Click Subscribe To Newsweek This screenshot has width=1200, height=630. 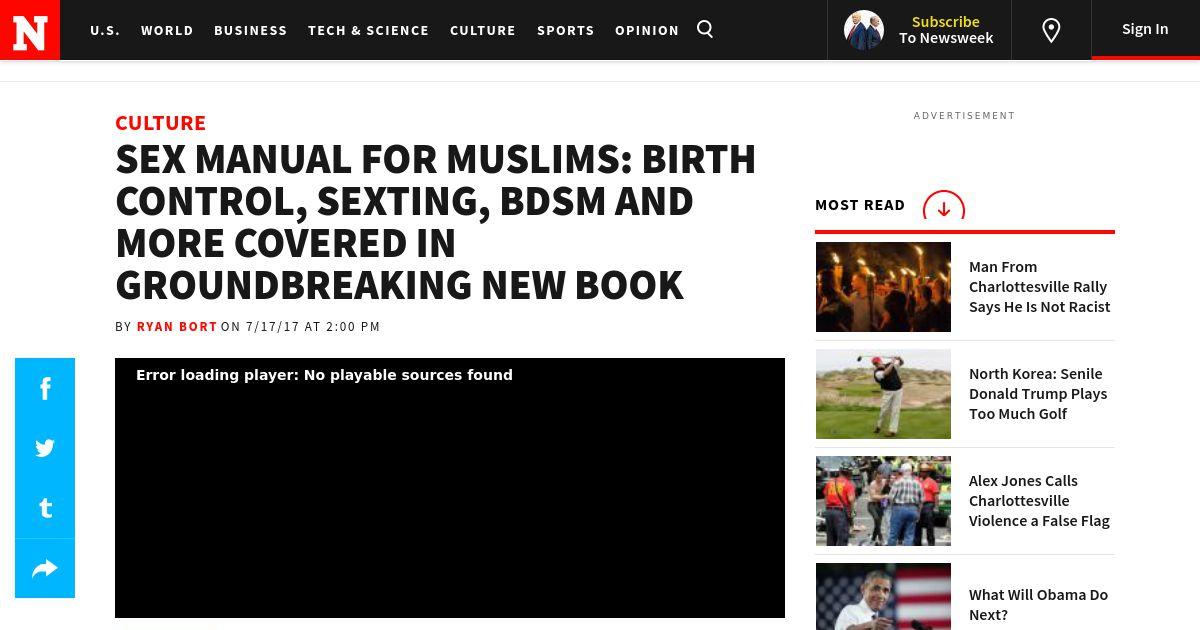click(946, 30)
